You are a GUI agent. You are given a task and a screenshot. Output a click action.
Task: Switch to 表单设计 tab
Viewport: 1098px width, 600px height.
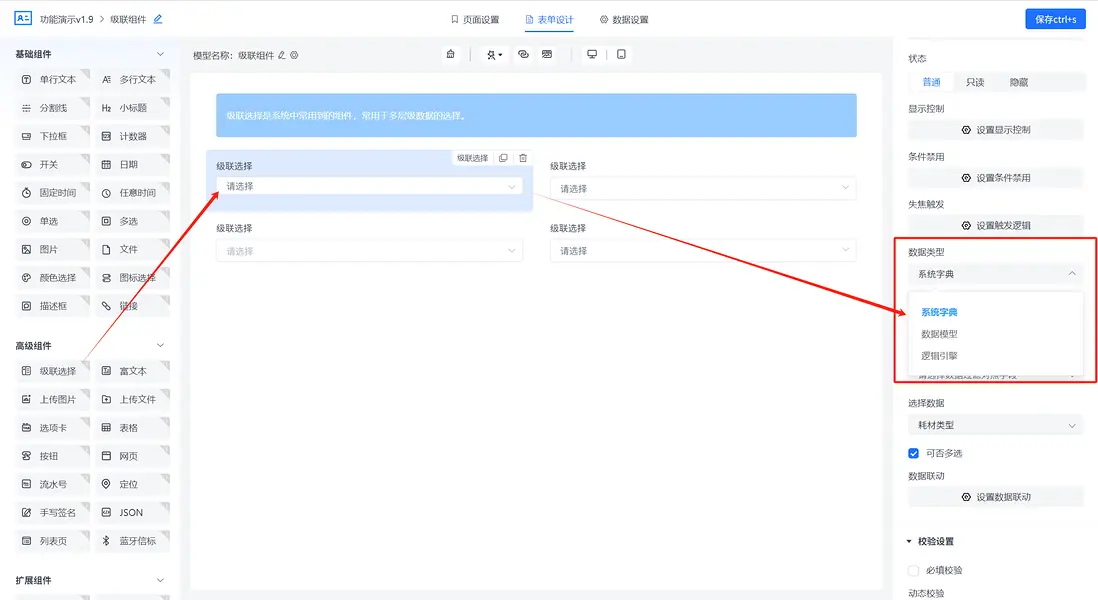549,20
